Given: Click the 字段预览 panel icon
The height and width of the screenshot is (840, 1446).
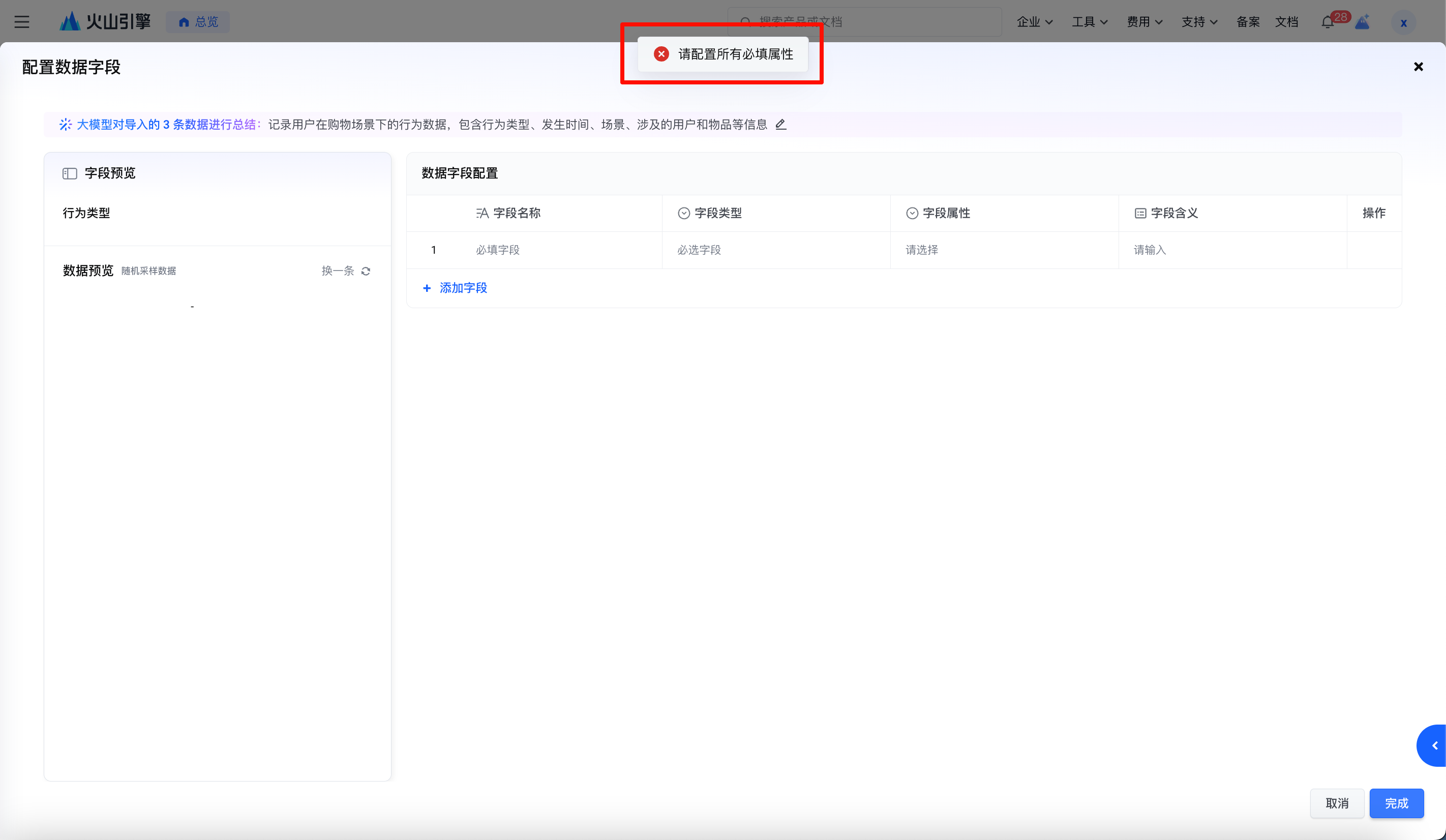Looking at the screenshot, I should [x=70, y=173].
